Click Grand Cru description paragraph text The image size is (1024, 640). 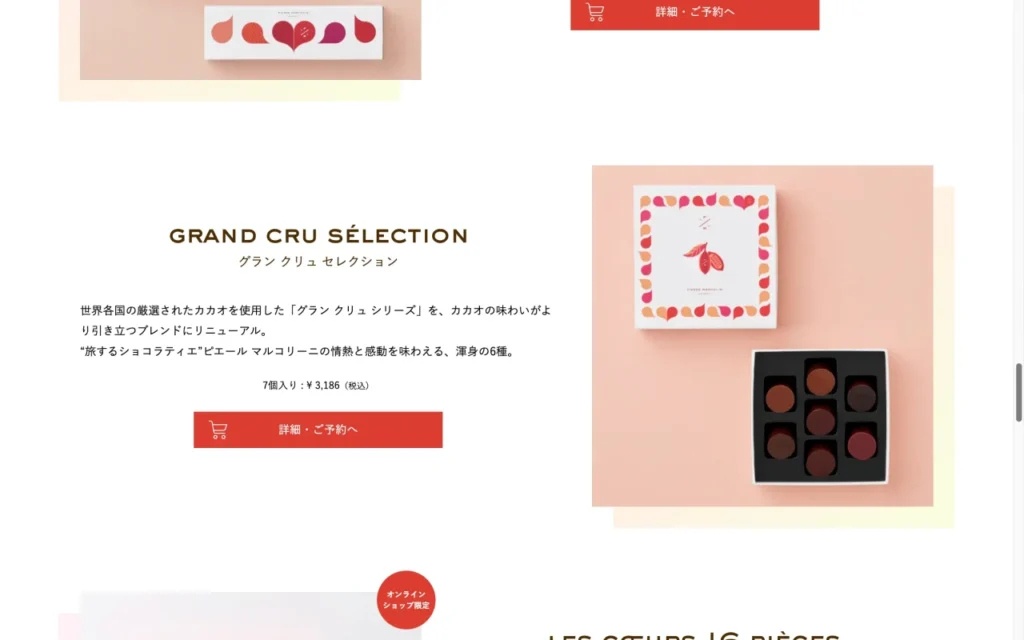[x=315, y=330]
